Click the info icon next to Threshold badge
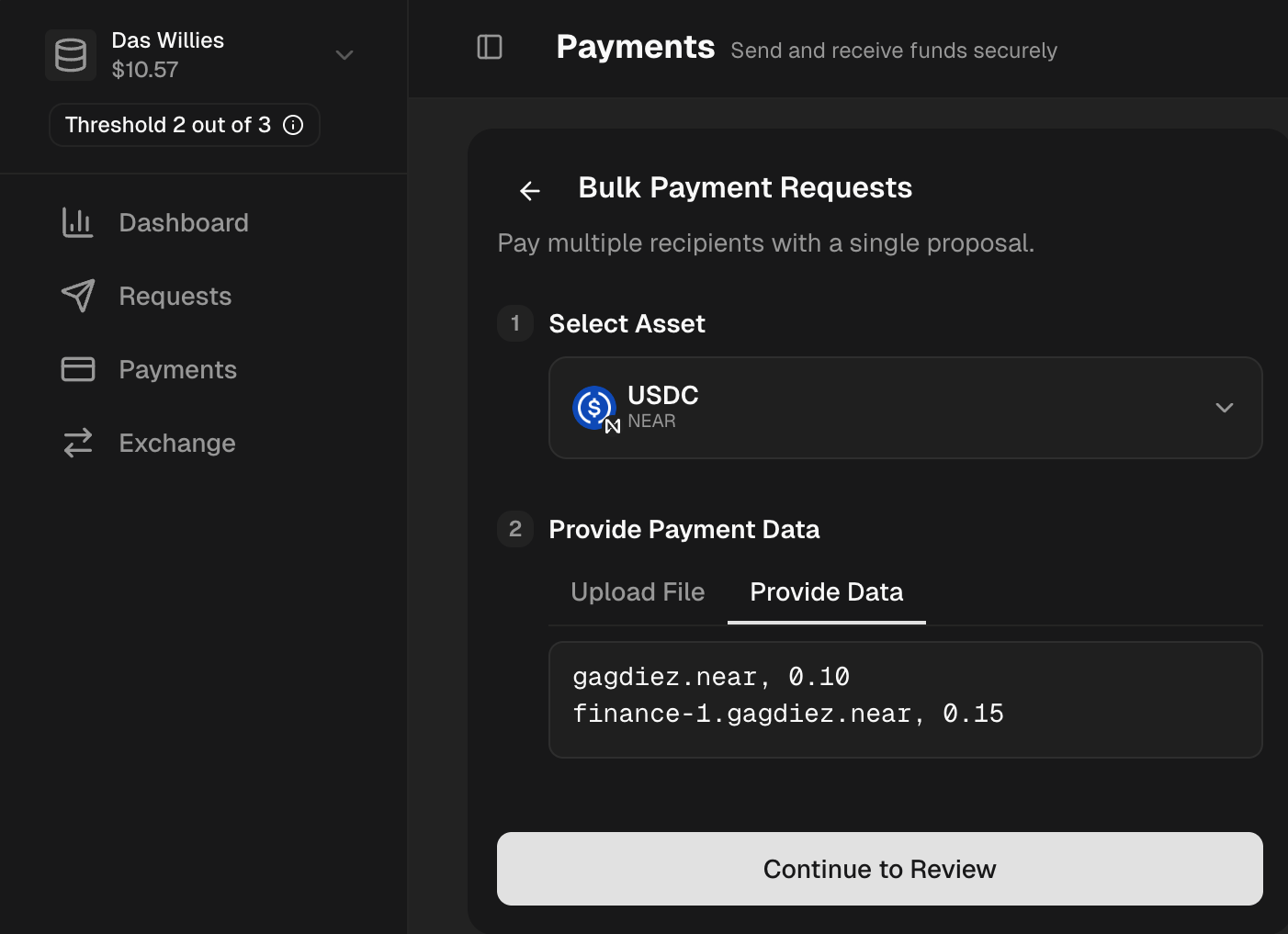 pos(293,125)
